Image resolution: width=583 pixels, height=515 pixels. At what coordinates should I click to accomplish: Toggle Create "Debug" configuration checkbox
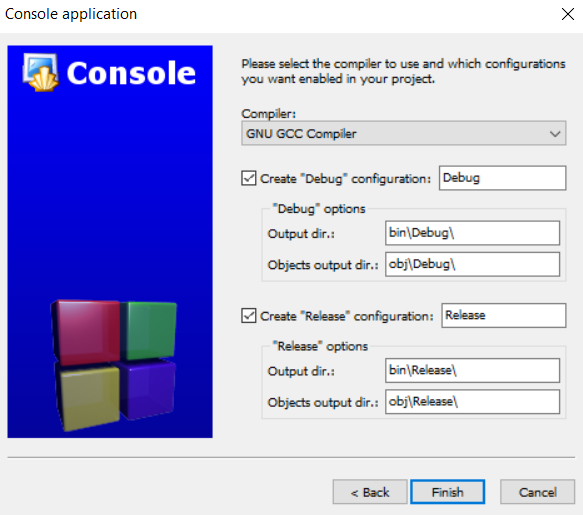tap(249, 178)
